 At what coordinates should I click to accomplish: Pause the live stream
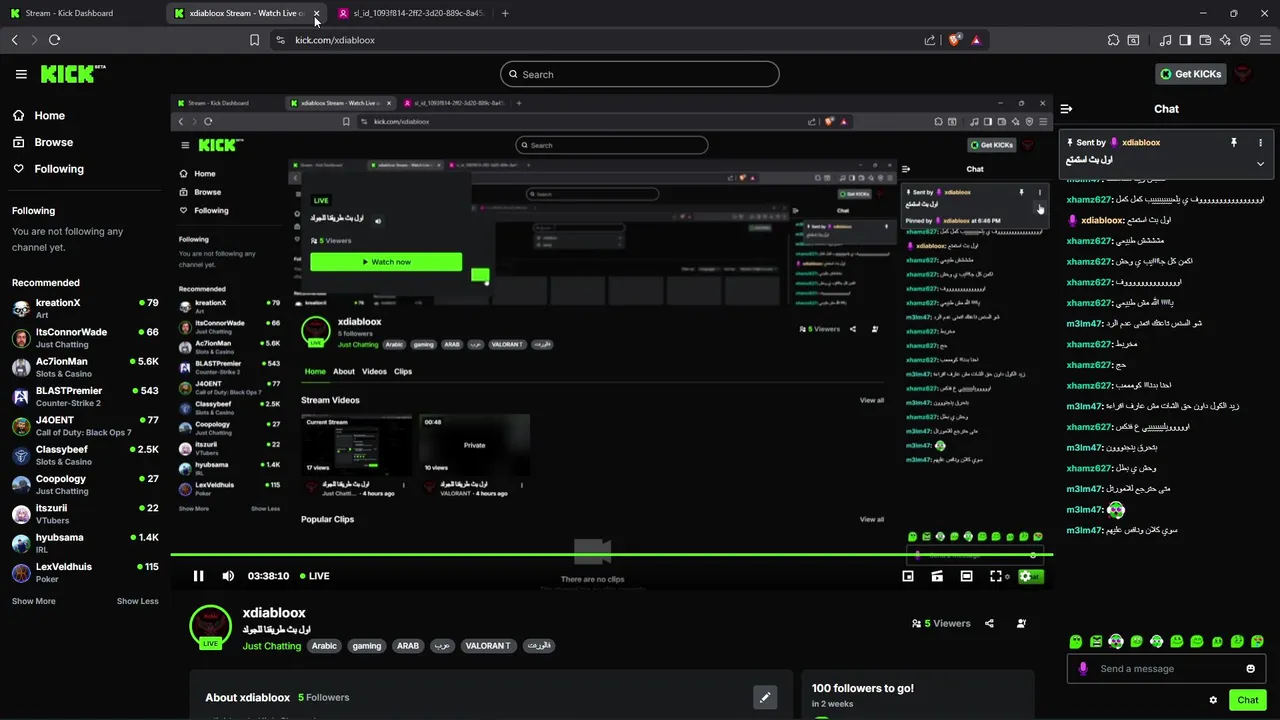point(198,576)
